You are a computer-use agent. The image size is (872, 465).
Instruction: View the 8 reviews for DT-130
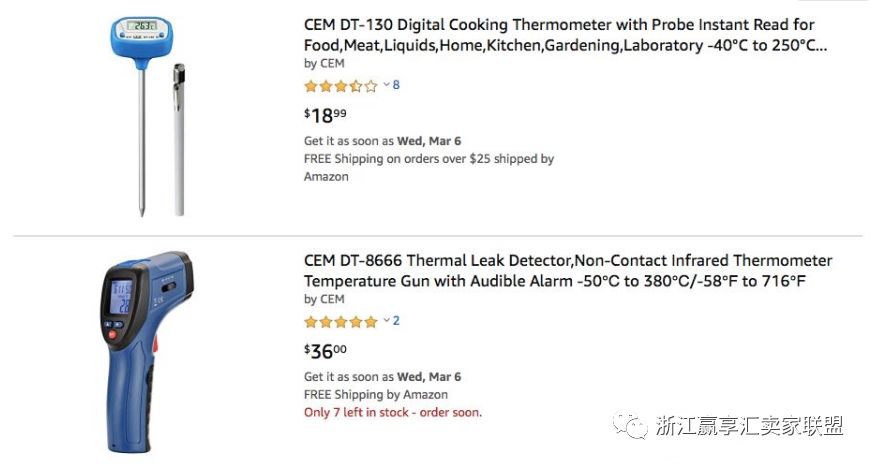click(396, 85)
